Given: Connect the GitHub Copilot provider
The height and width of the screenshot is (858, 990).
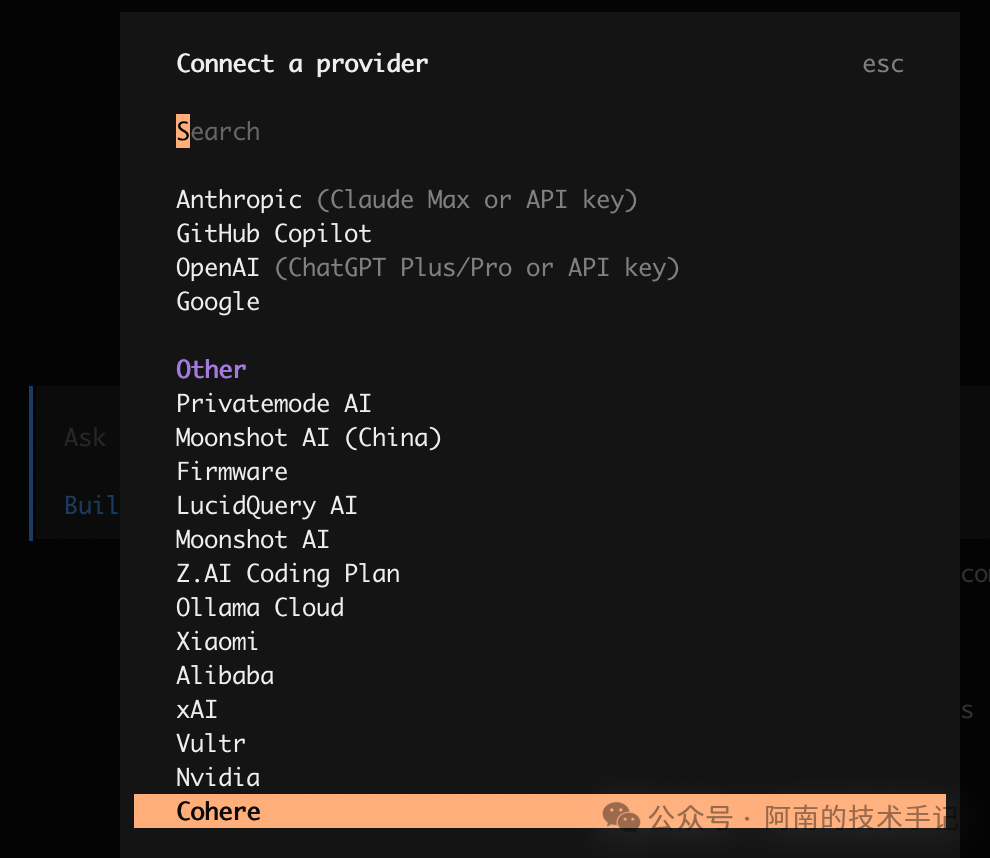Looking at the screenshot, I should pos(273,233).
